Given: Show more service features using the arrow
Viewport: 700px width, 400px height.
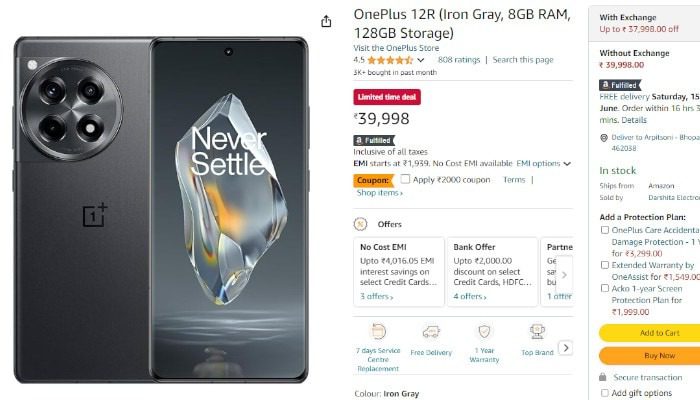Looking at the screenshot, I should (565, 348).
